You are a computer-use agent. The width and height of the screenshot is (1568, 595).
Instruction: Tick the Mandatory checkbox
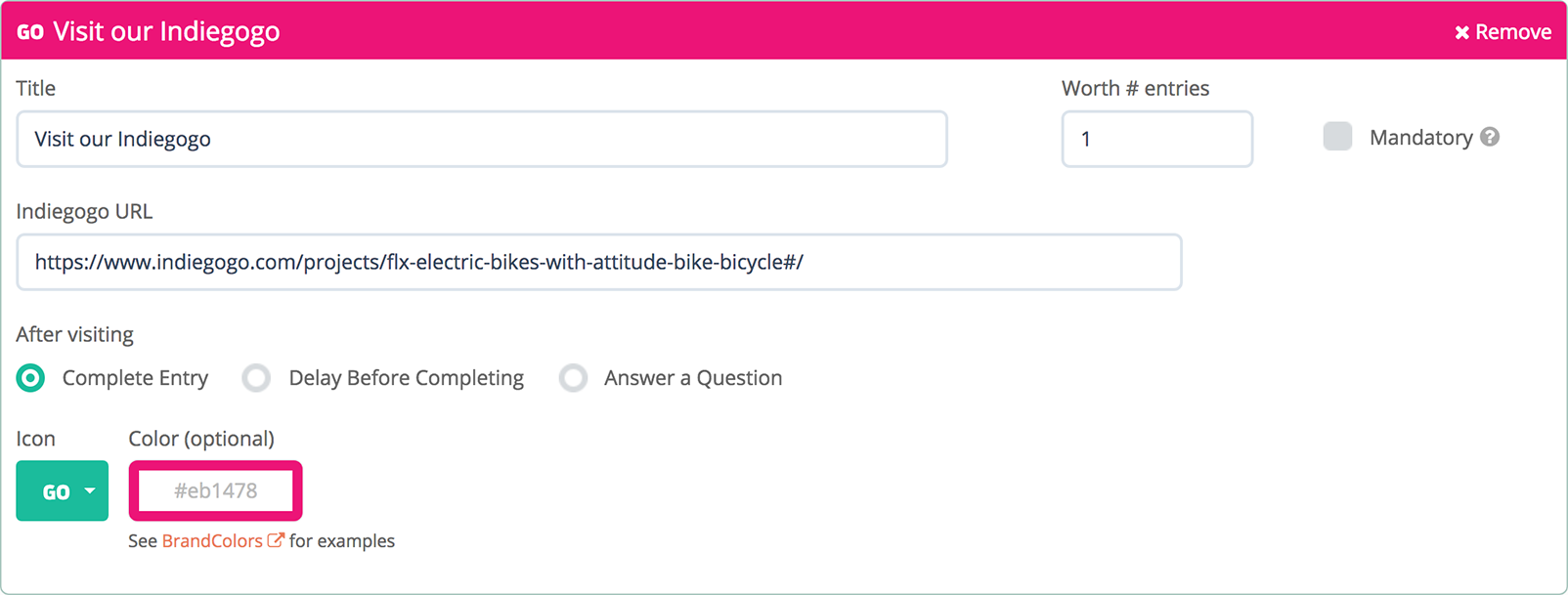click(1337, 137)
